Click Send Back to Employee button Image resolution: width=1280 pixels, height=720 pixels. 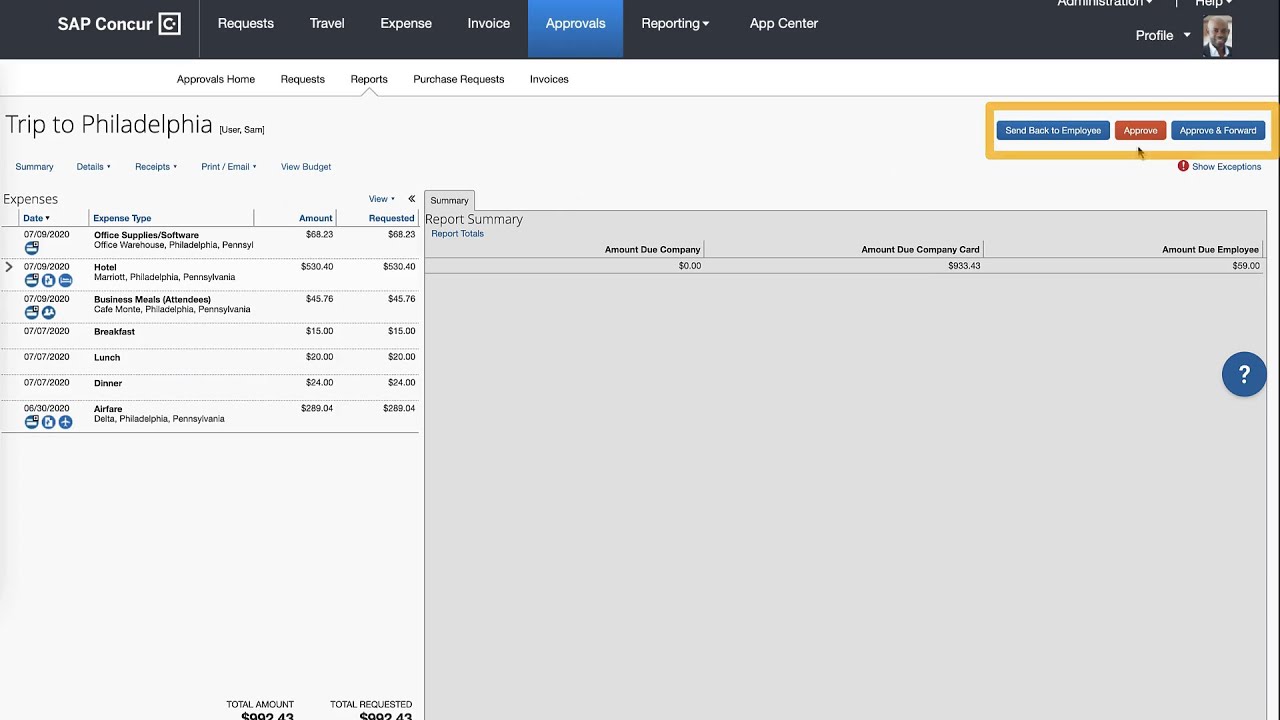(x=1053, y=130)
